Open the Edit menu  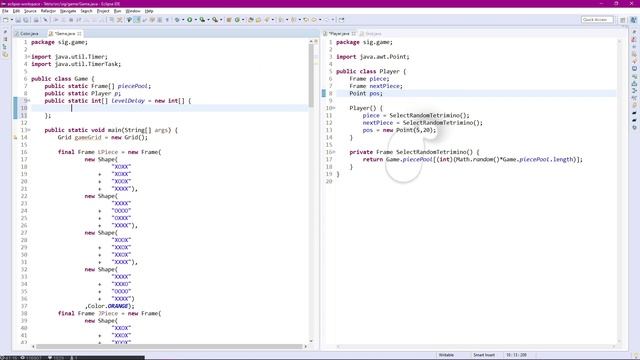tap(16, 11)
